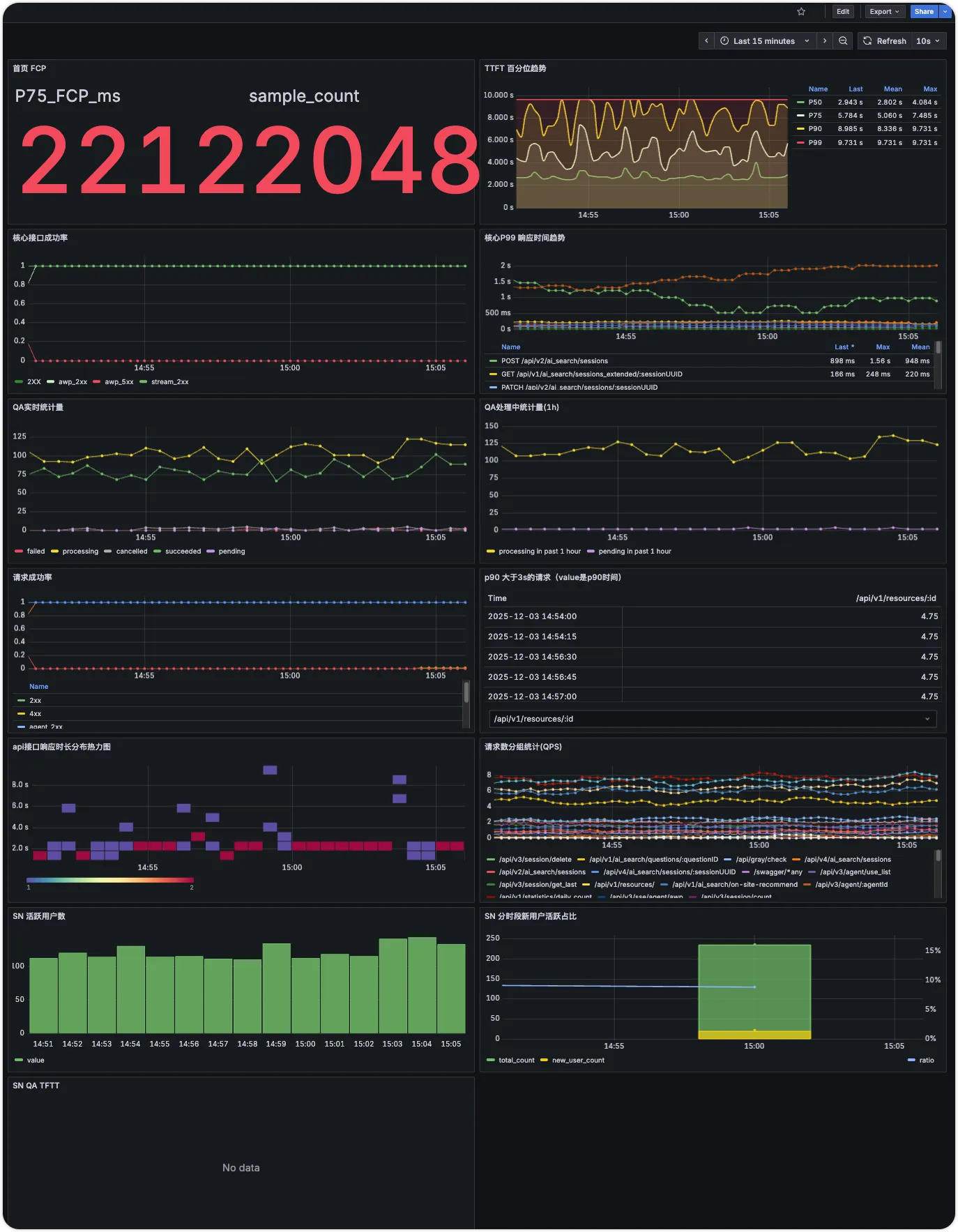958x1232 pixels.
Task: Sort P99 legend by Max column
Action: tap(883, 347)
